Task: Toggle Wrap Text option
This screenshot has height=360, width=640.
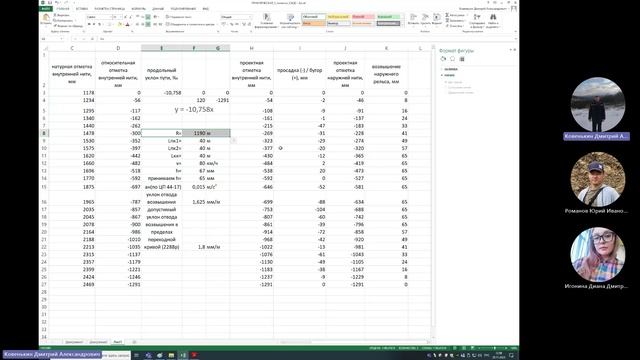Action: tap(178, 17)
